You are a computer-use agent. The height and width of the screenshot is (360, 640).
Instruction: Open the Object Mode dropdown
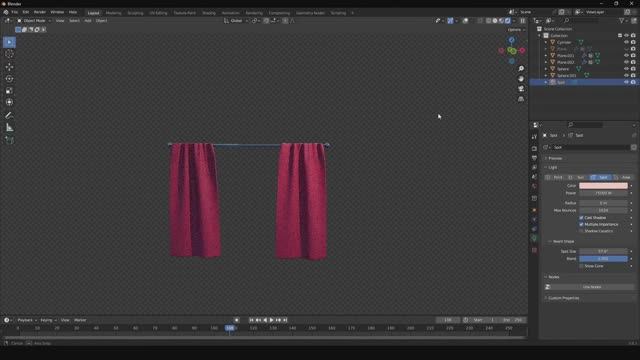click(x=34, y=21)
